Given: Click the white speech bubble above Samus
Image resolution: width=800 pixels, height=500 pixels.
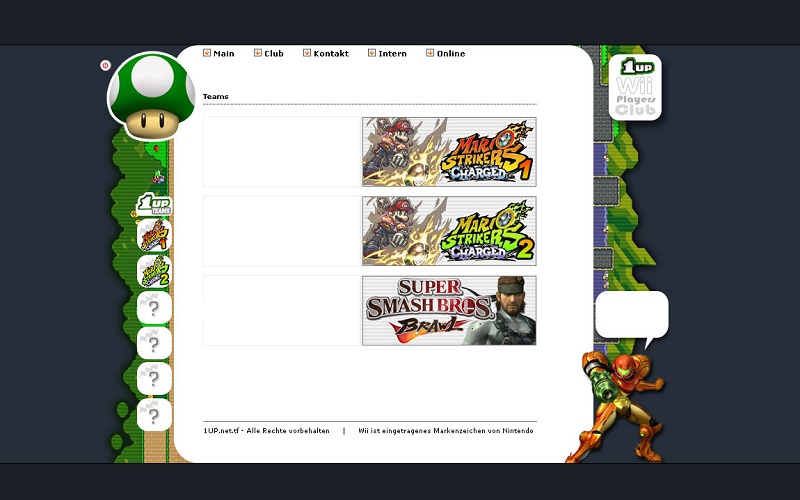Looking at the screenshot, I should click(x=631, y=315).
